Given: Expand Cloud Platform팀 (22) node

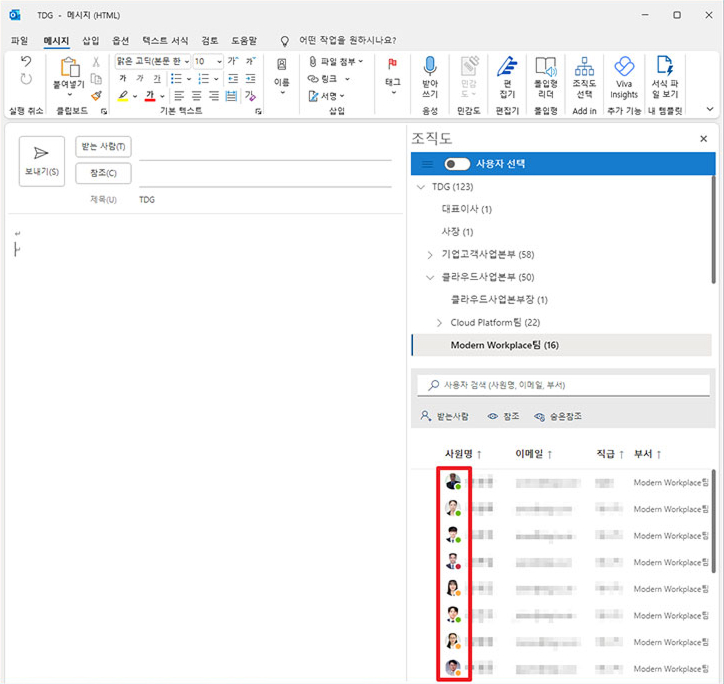Looking at the screenshot, I should (x=439, y=322).
